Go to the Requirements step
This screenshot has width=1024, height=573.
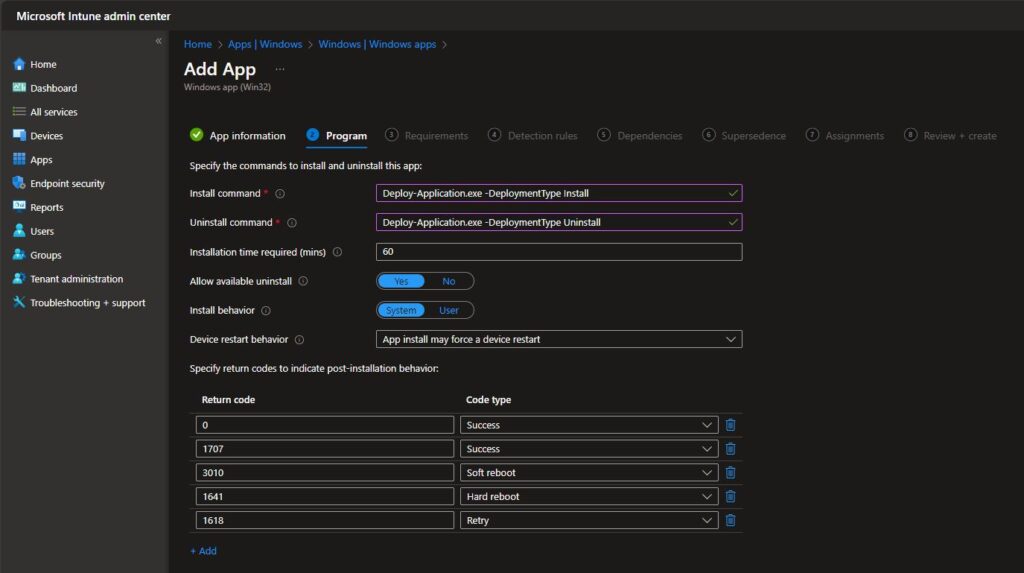pos(426,135)
